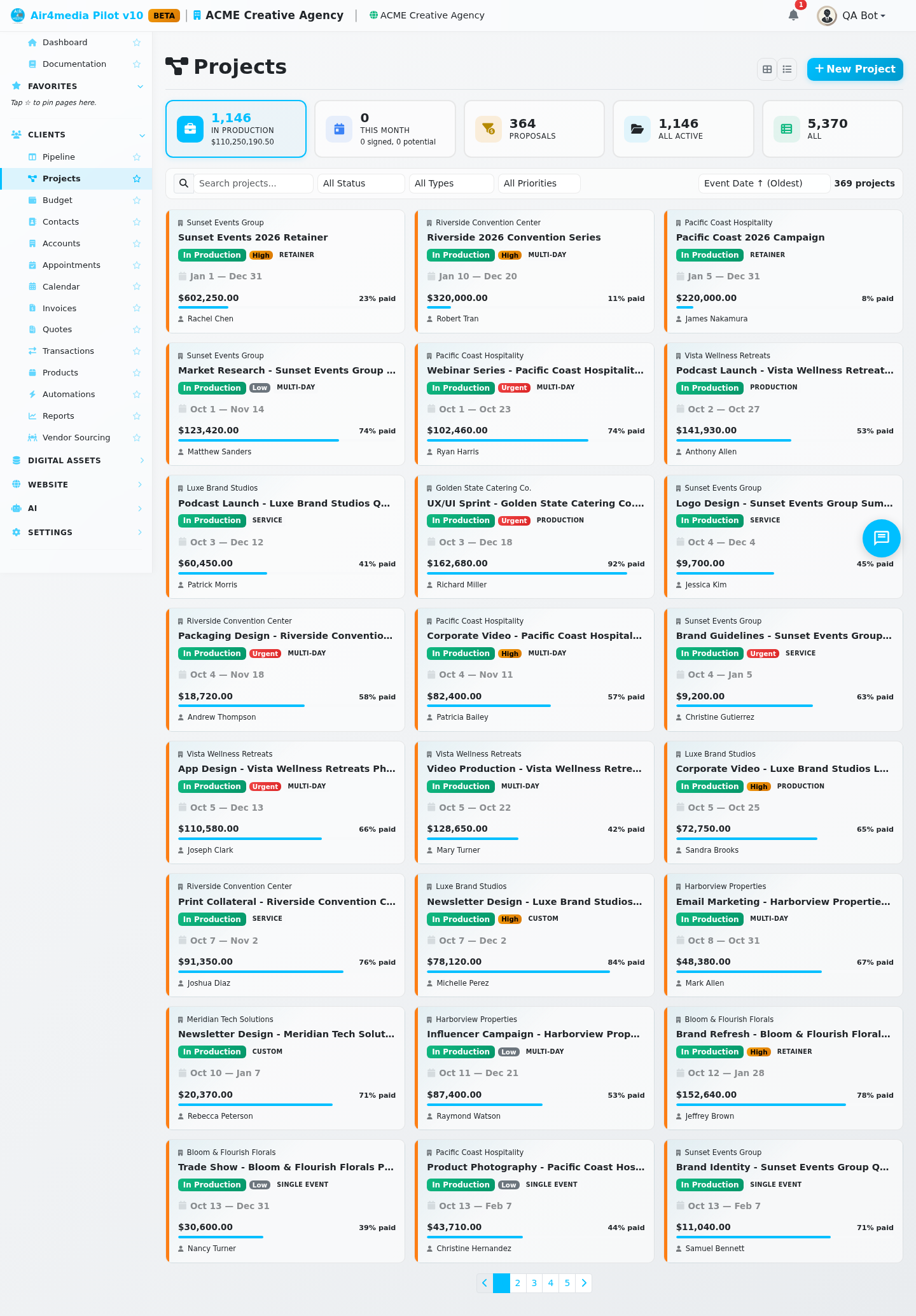Click the New Project button

click(855, 69)
